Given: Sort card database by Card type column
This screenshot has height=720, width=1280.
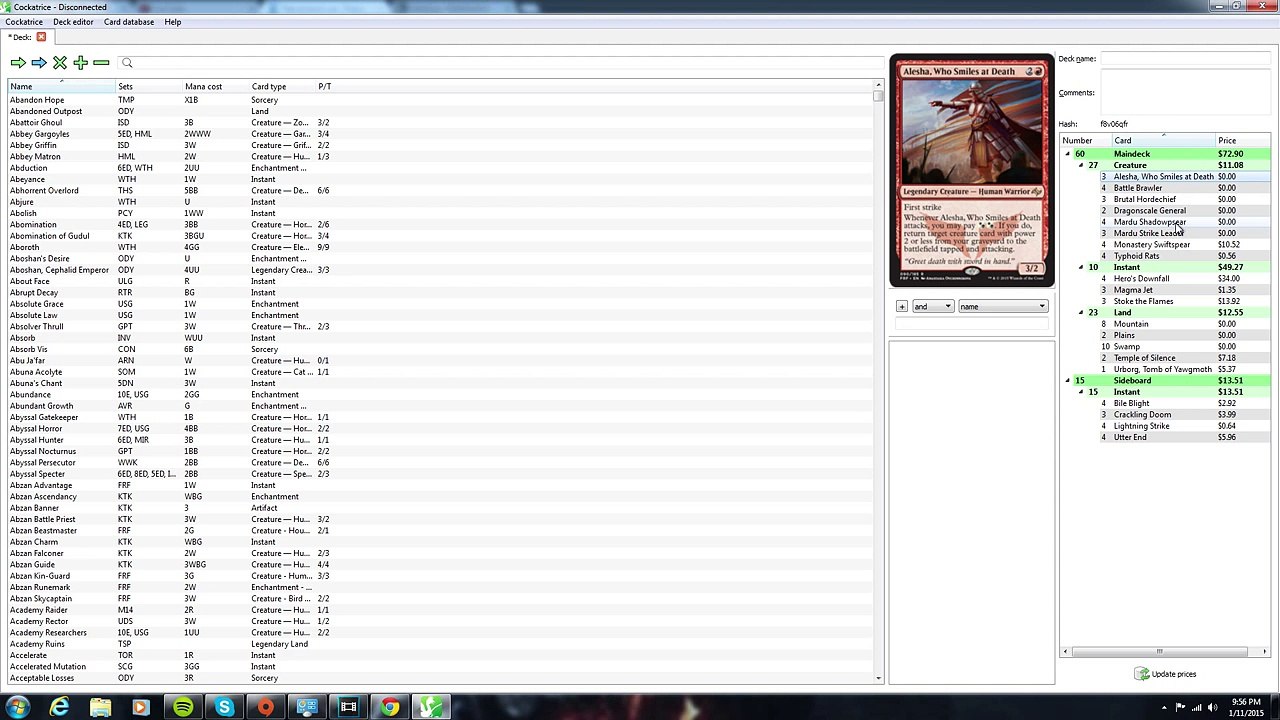Looking at the screenshot, I should pyautogui.click(x=283, y=87).
